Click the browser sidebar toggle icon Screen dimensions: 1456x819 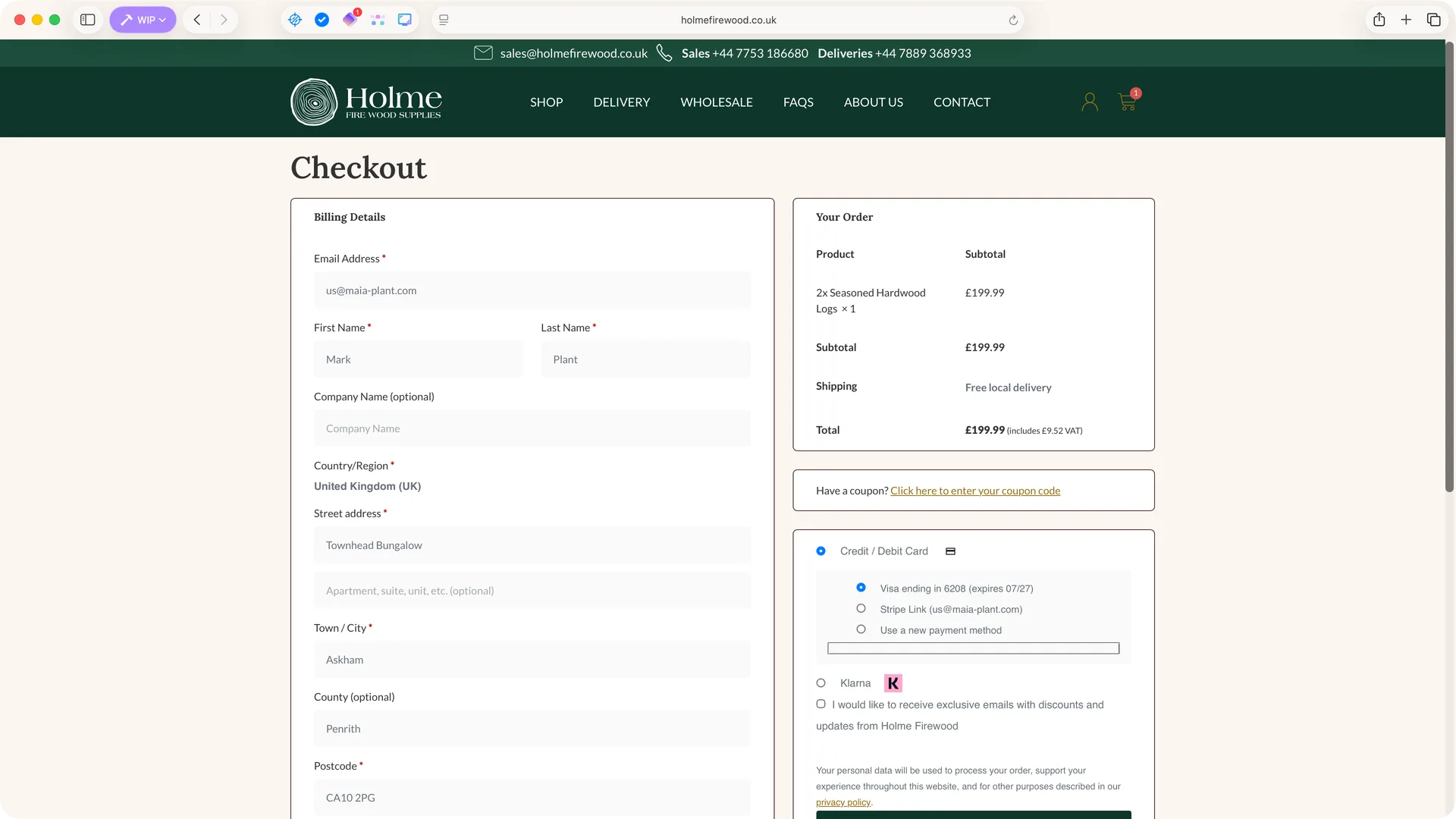[x=88, y=20]
